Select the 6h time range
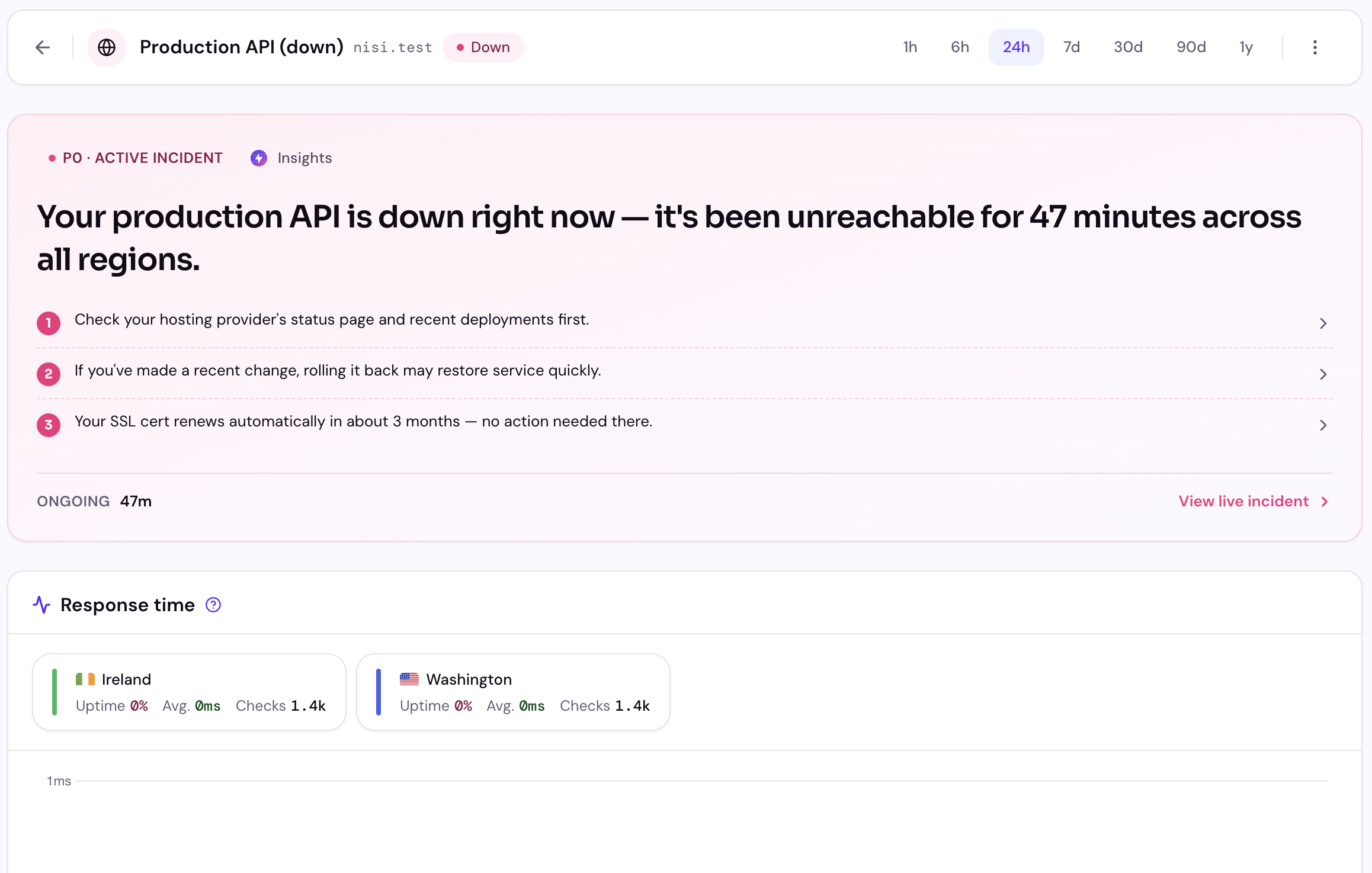Image resolution: width=1372 pixels, height=873 pixels. [960, 47]
